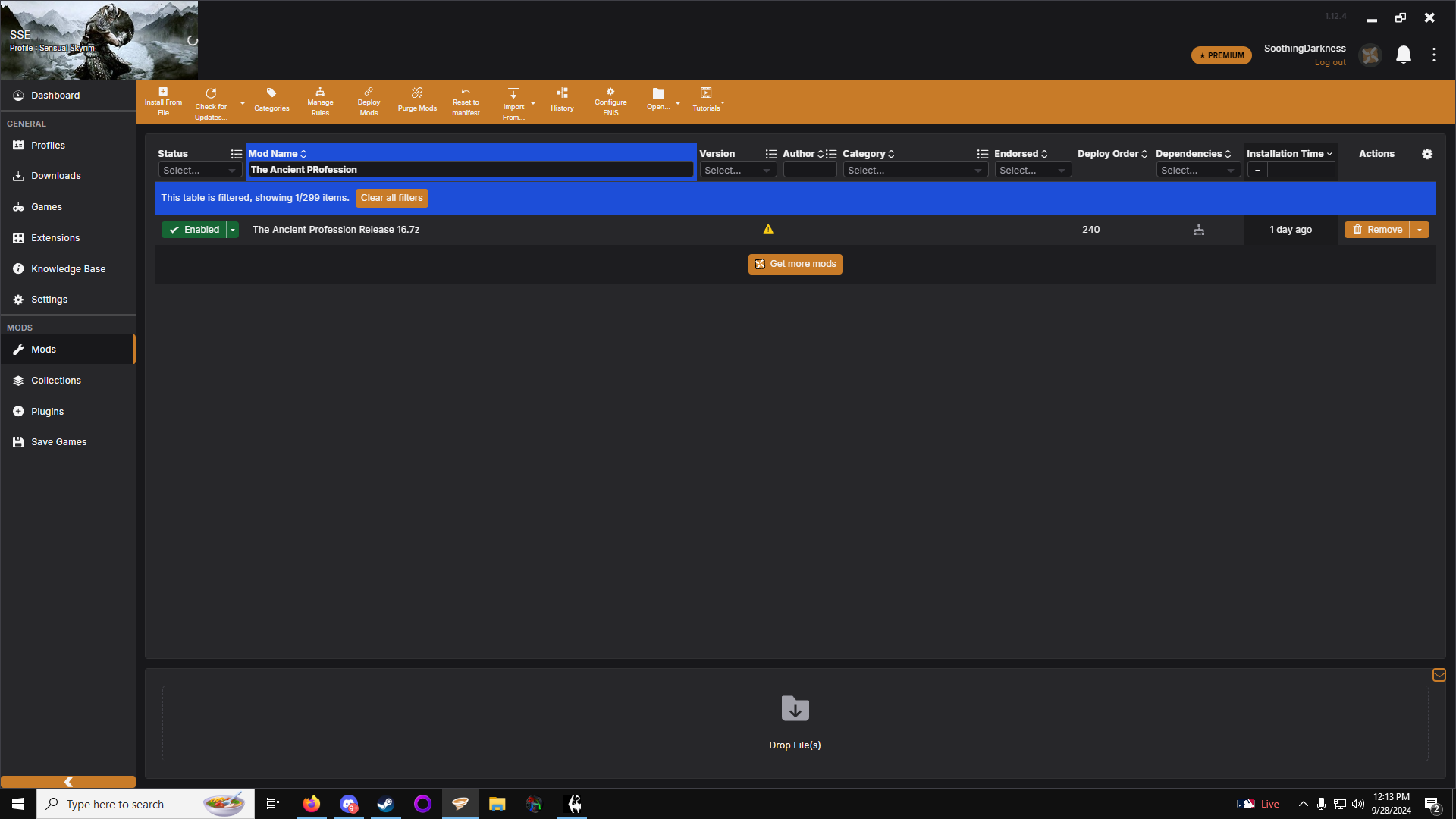Purge Mods via the toolbar icon
Viewport: 1456px width, 819px height.
[417, 100]
